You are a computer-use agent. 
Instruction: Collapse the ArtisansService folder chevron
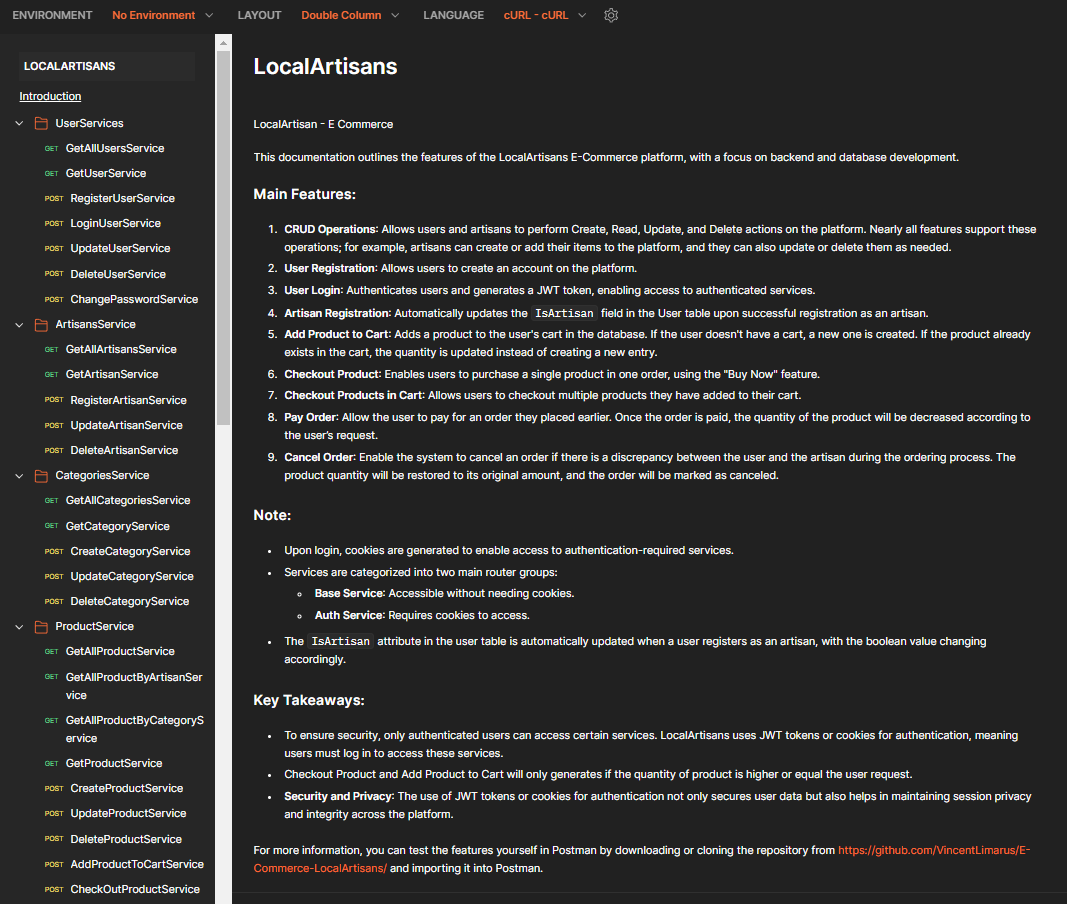19,325
